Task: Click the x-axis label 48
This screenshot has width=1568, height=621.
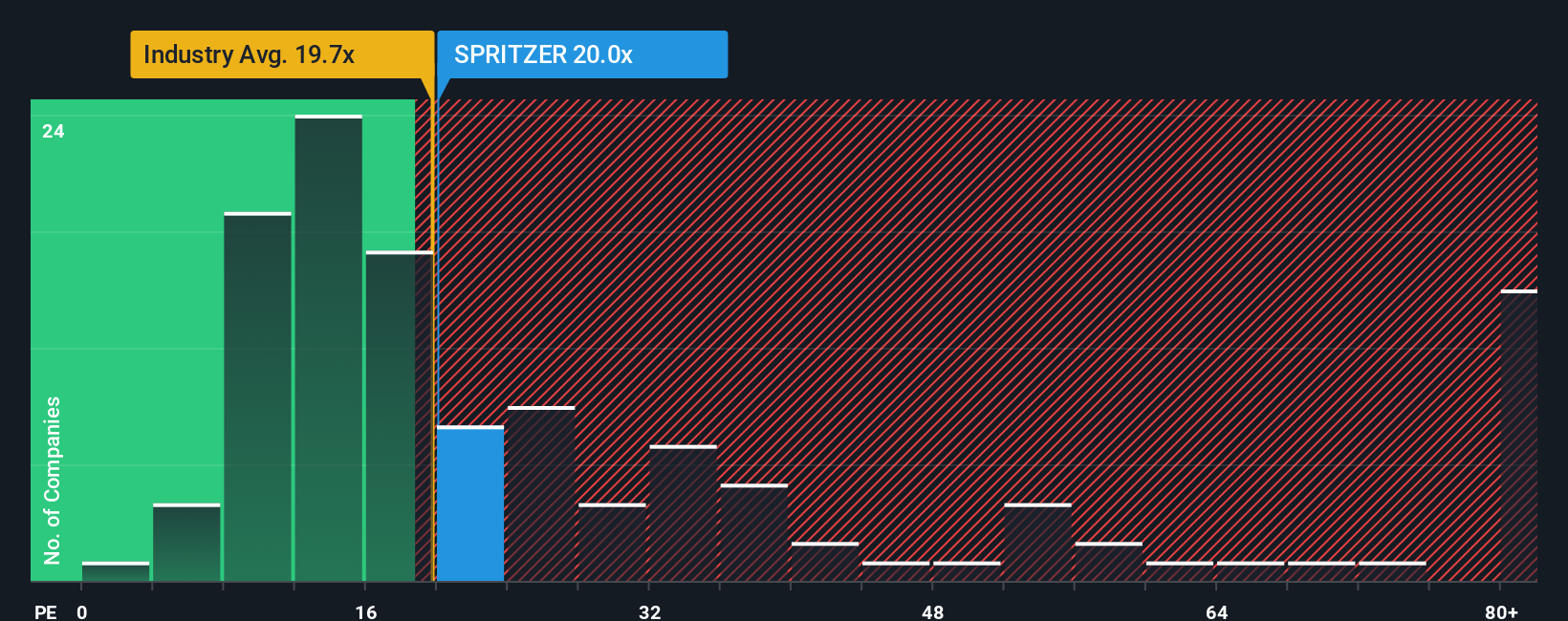Action: coord(933,611)
